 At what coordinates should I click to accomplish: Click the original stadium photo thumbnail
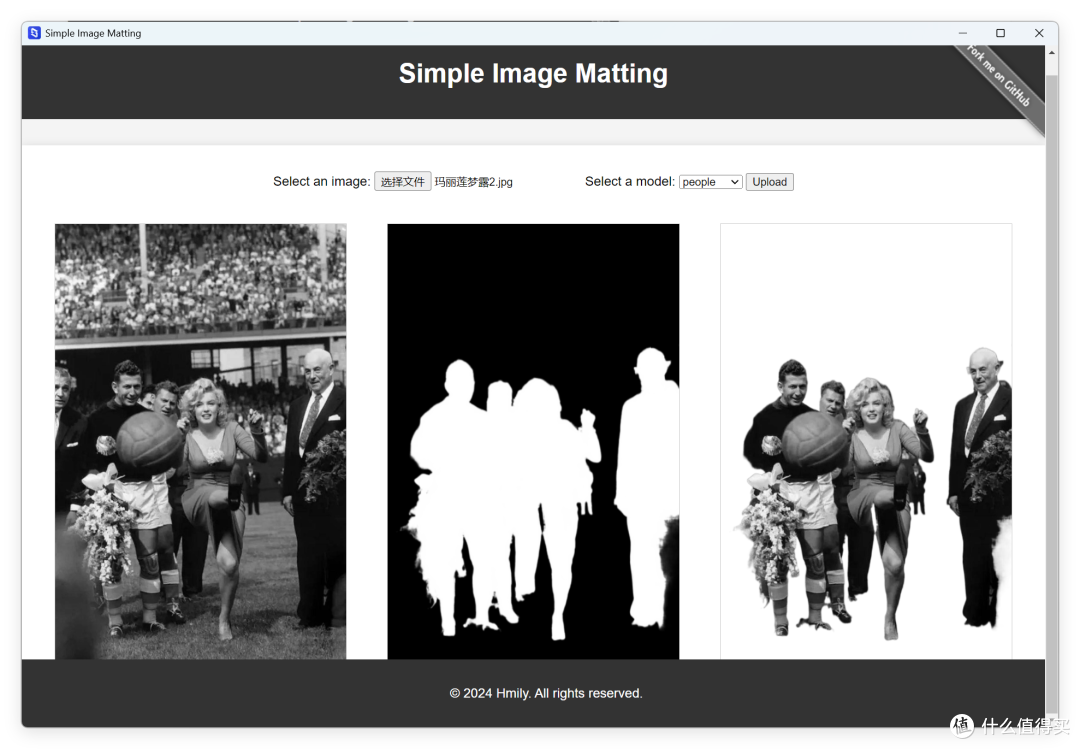pyautogui.click(x=200, y=441)
